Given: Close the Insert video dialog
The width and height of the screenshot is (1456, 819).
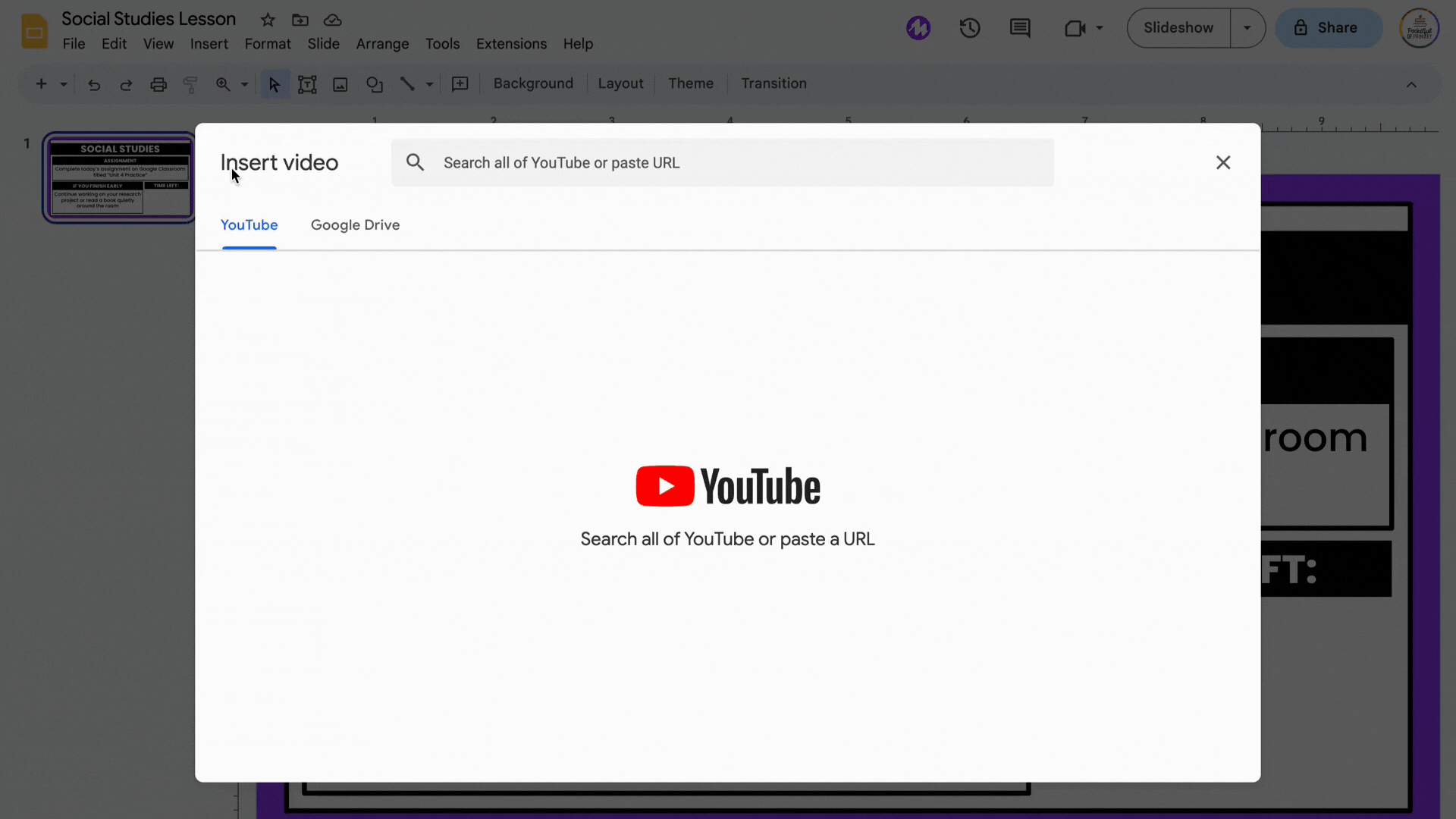Looking at the screenshot, I should (1223, 162).
